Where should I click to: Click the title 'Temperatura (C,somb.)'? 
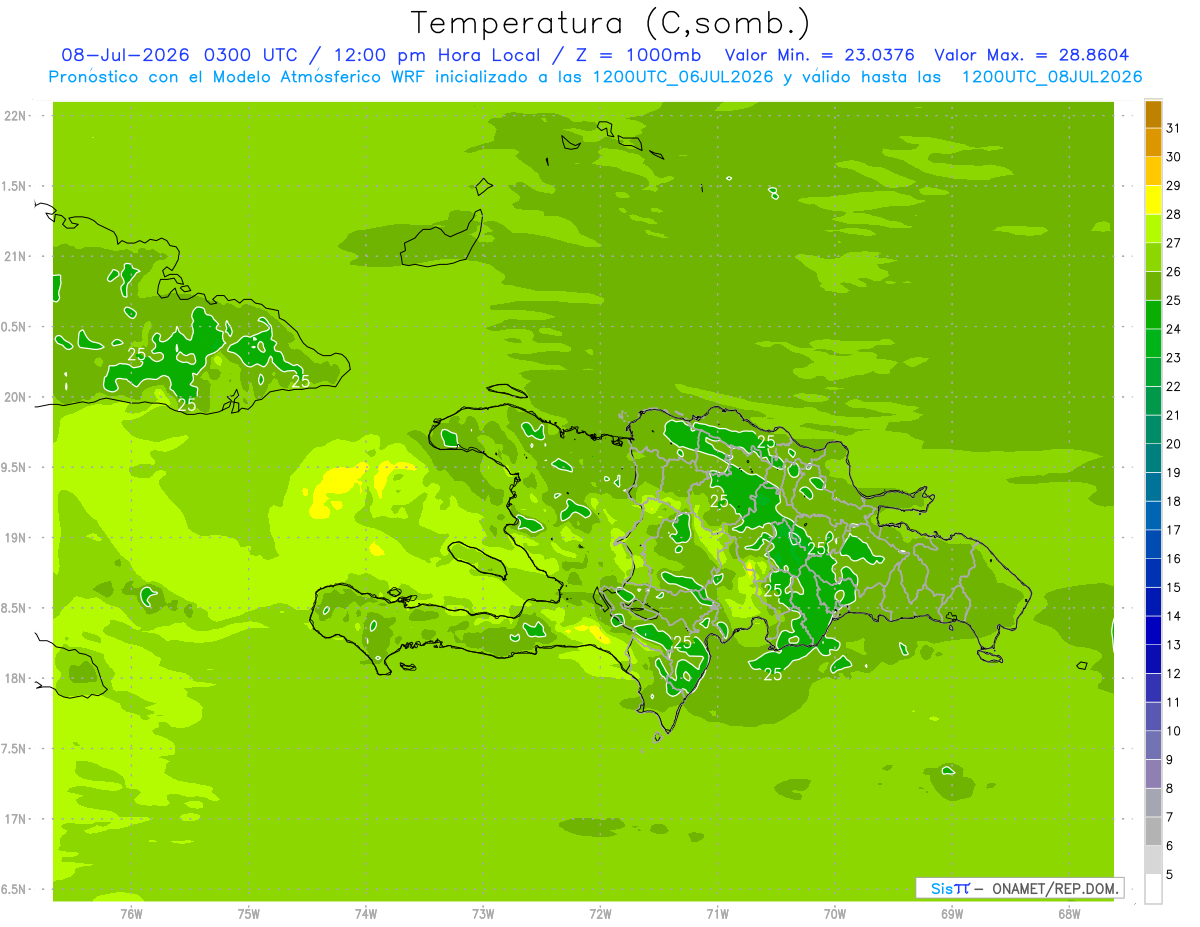(610, 23)
